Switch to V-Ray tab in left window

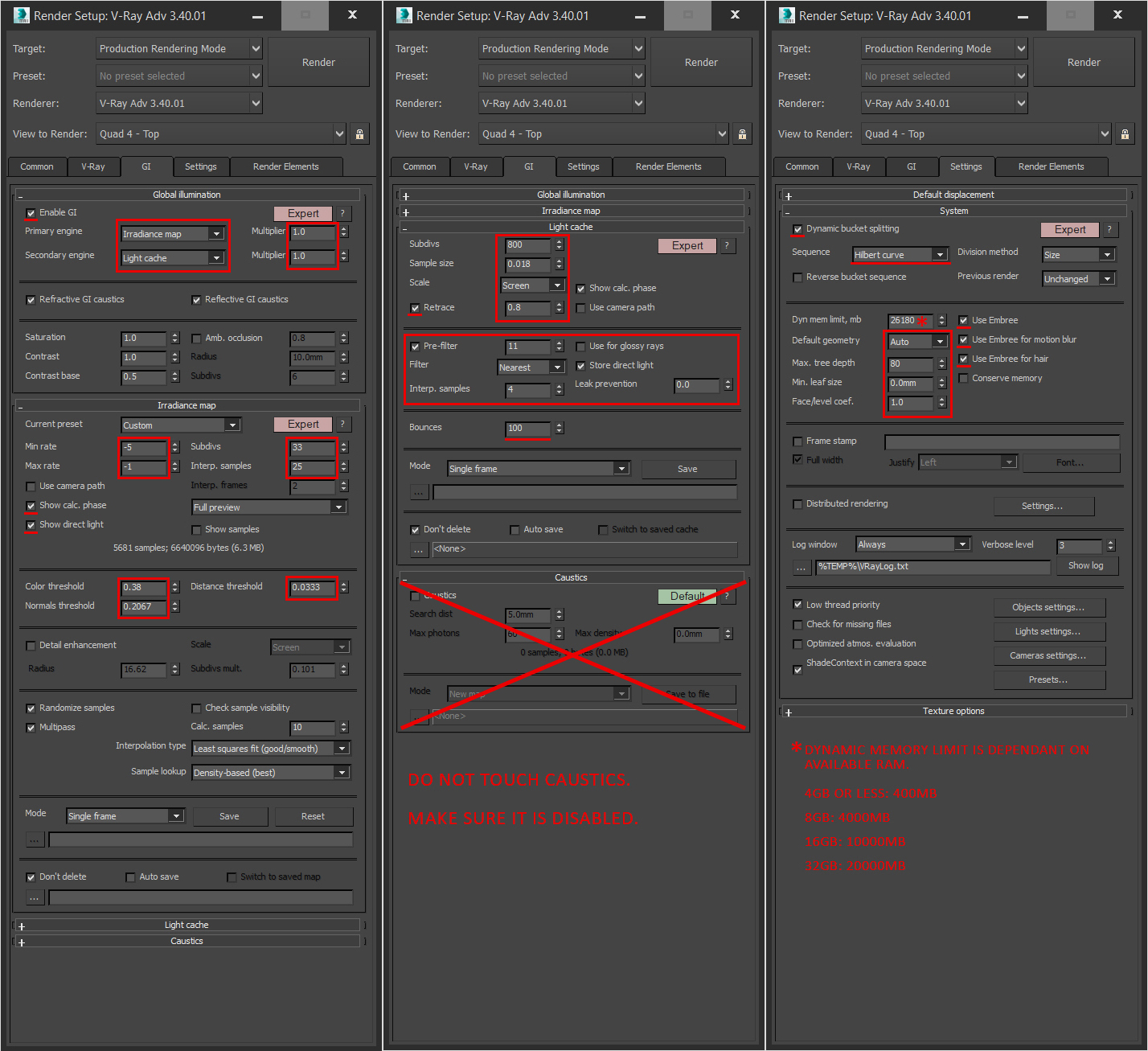click(x=93, y=166)
